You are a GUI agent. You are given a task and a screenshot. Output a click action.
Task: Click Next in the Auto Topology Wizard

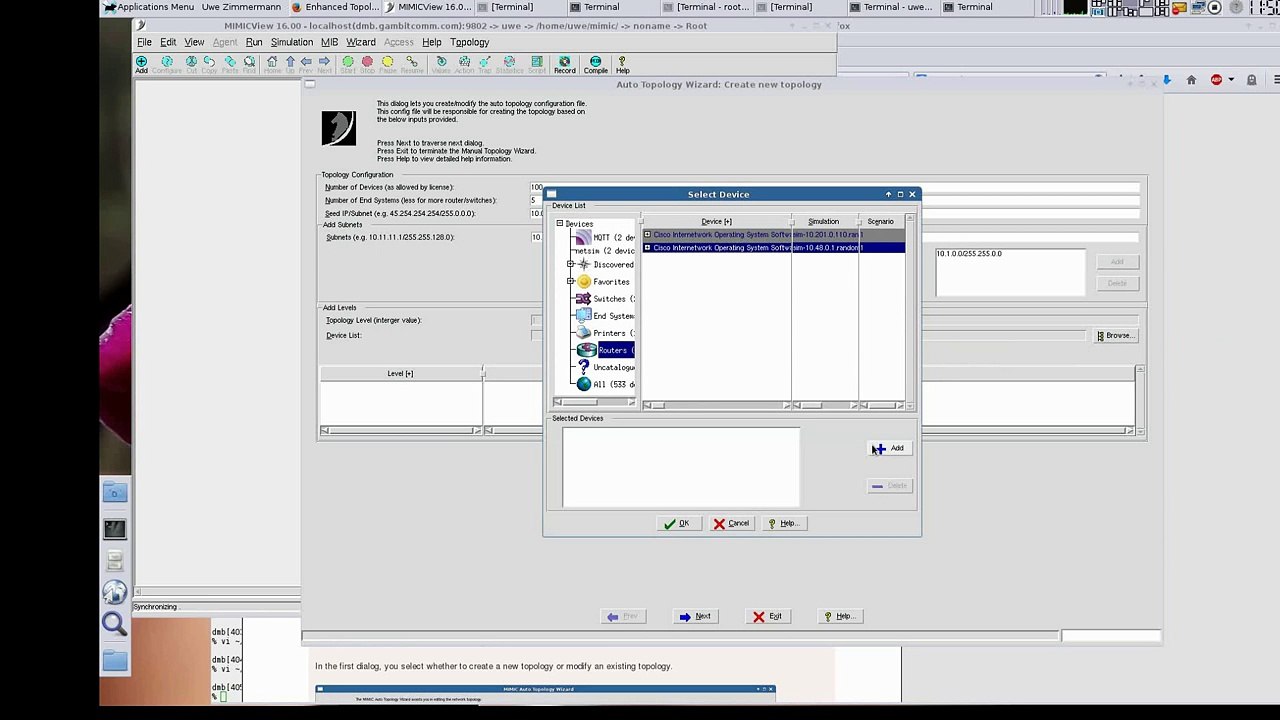[695, 616]
